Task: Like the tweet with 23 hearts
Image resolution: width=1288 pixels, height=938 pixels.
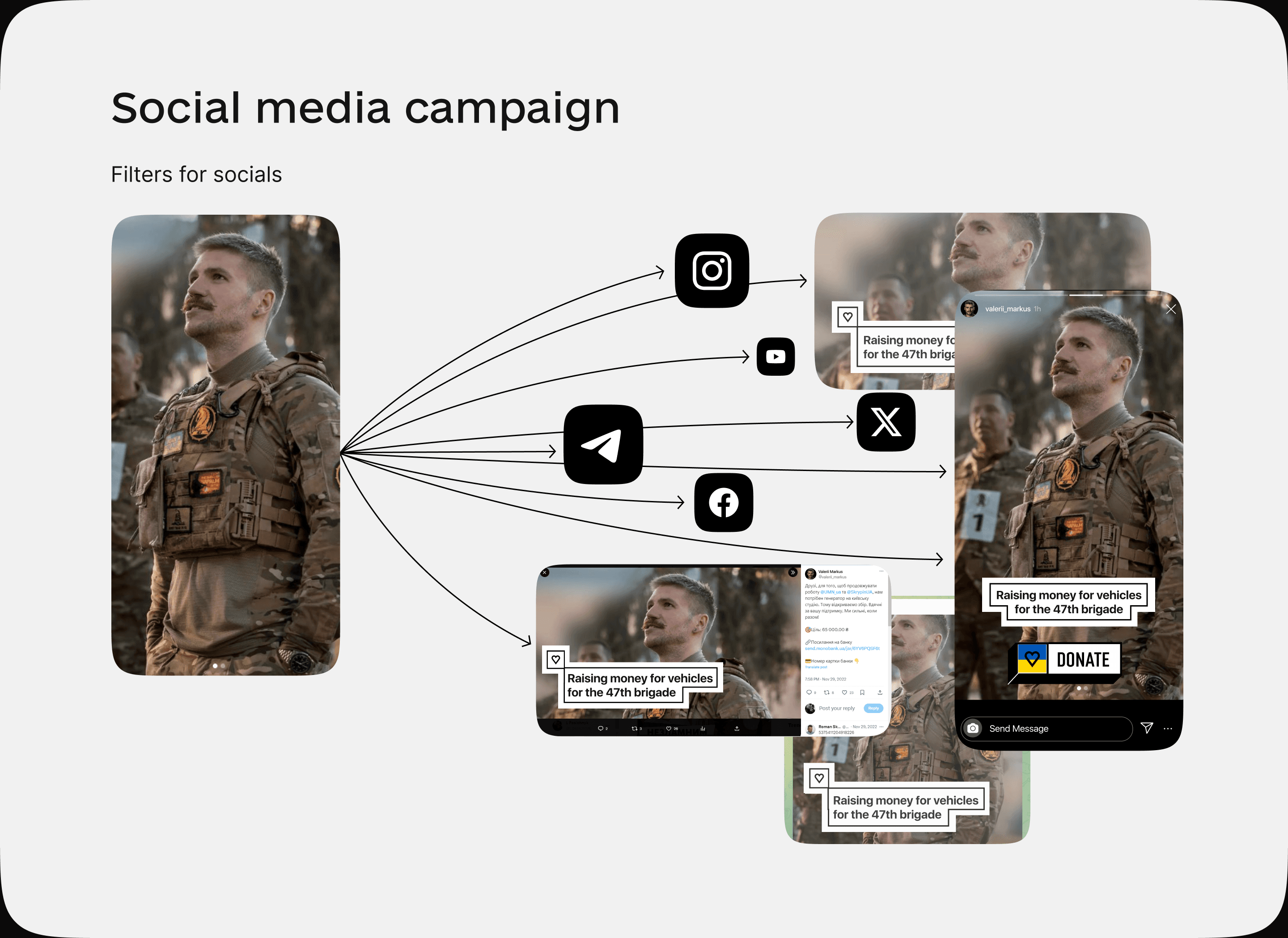Action: point(844,692)
